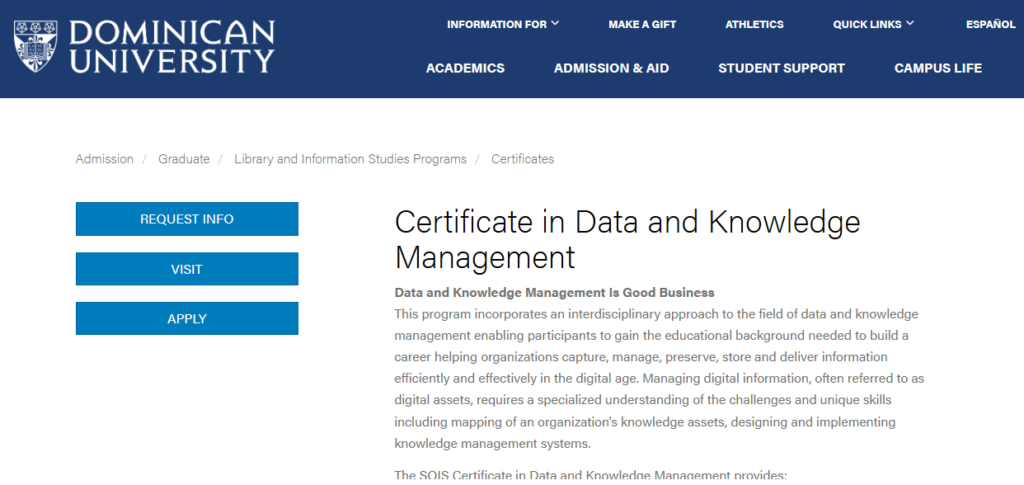1024x485 pixels.
Task: Click 'Data and Knowledge Management Is Good Business' subheading
Action: pos(554,292)
